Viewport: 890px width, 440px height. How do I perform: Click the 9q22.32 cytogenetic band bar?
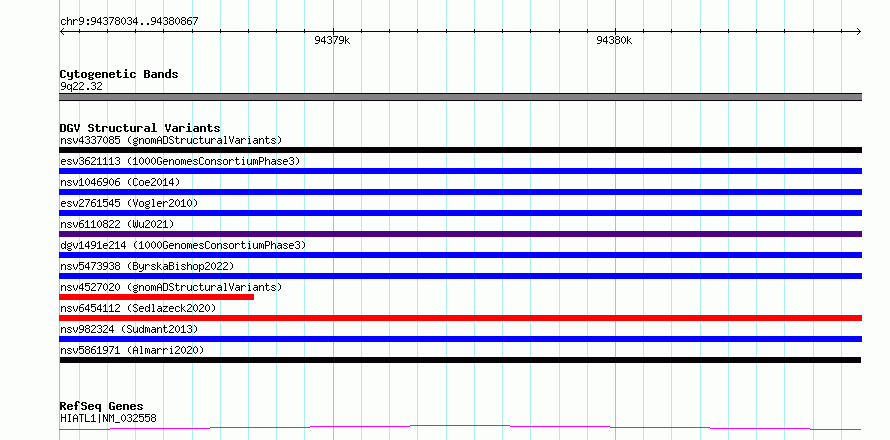pyautogui.click(x=460, y=97)
